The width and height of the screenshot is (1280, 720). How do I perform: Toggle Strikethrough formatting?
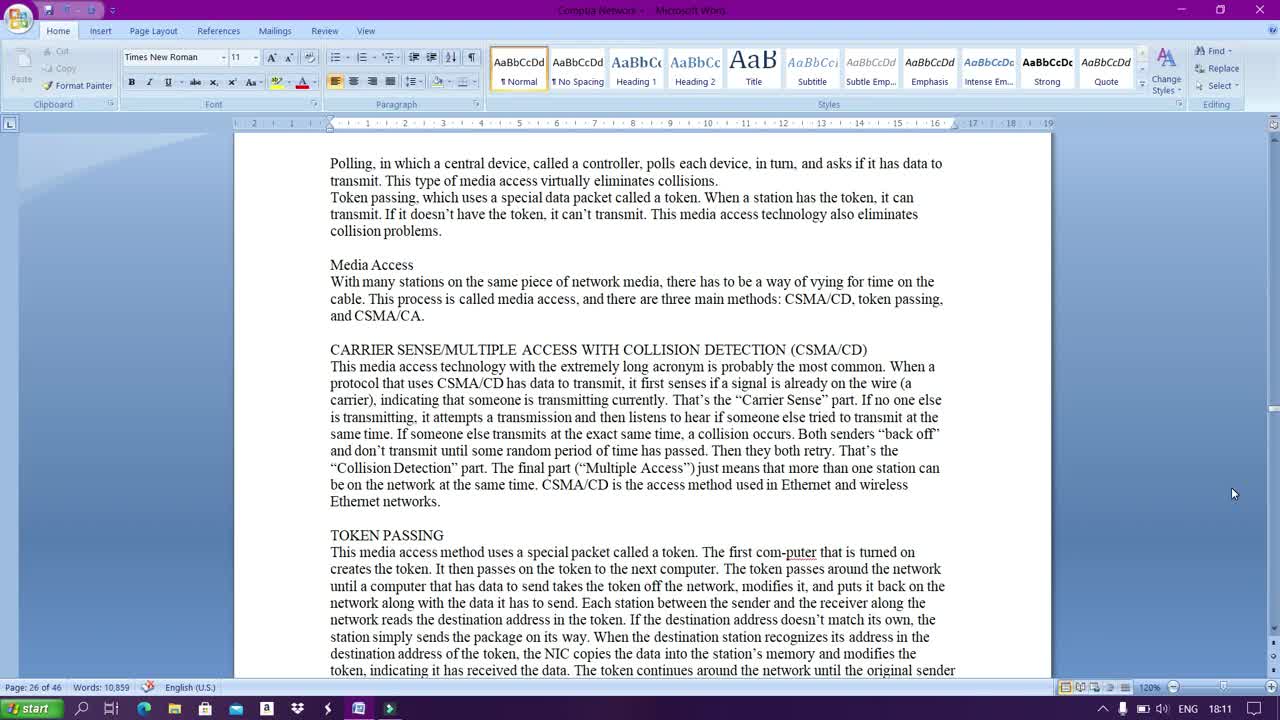pos(195,82)
